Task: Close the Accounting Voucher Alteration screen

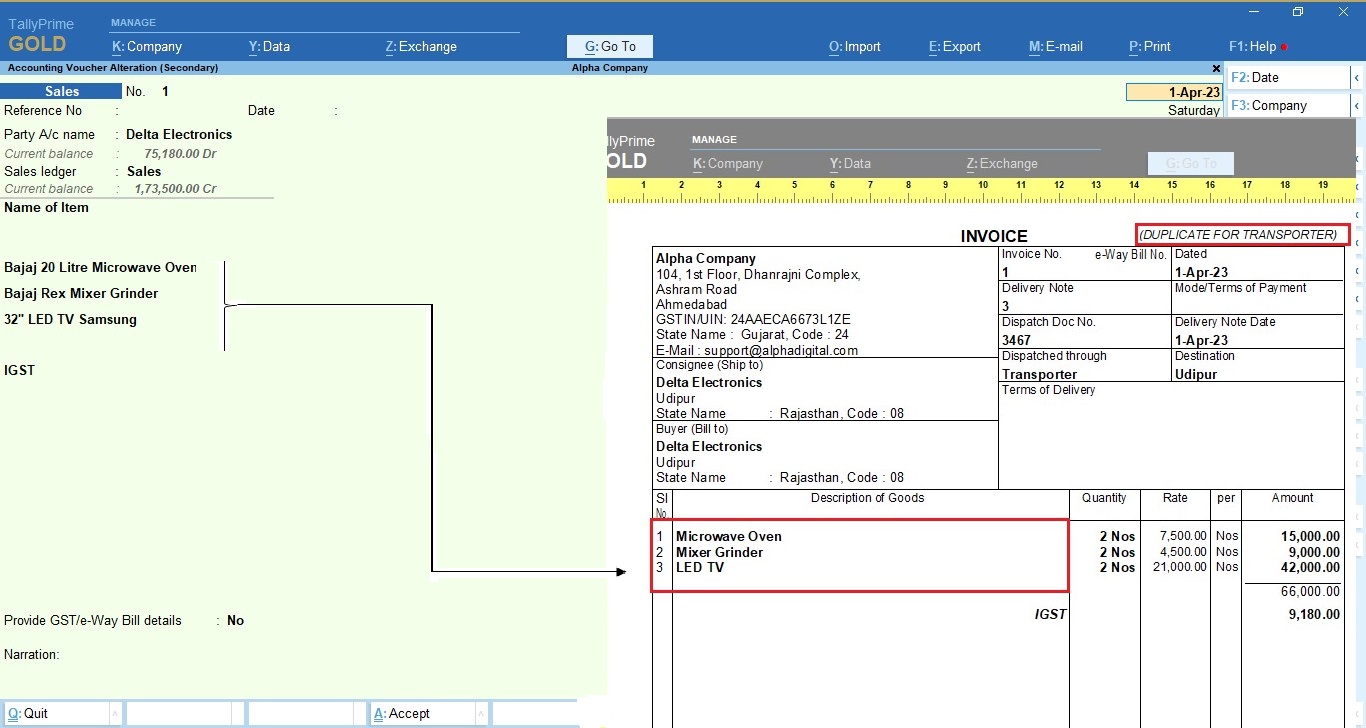Action: (x=1216, y=68)
